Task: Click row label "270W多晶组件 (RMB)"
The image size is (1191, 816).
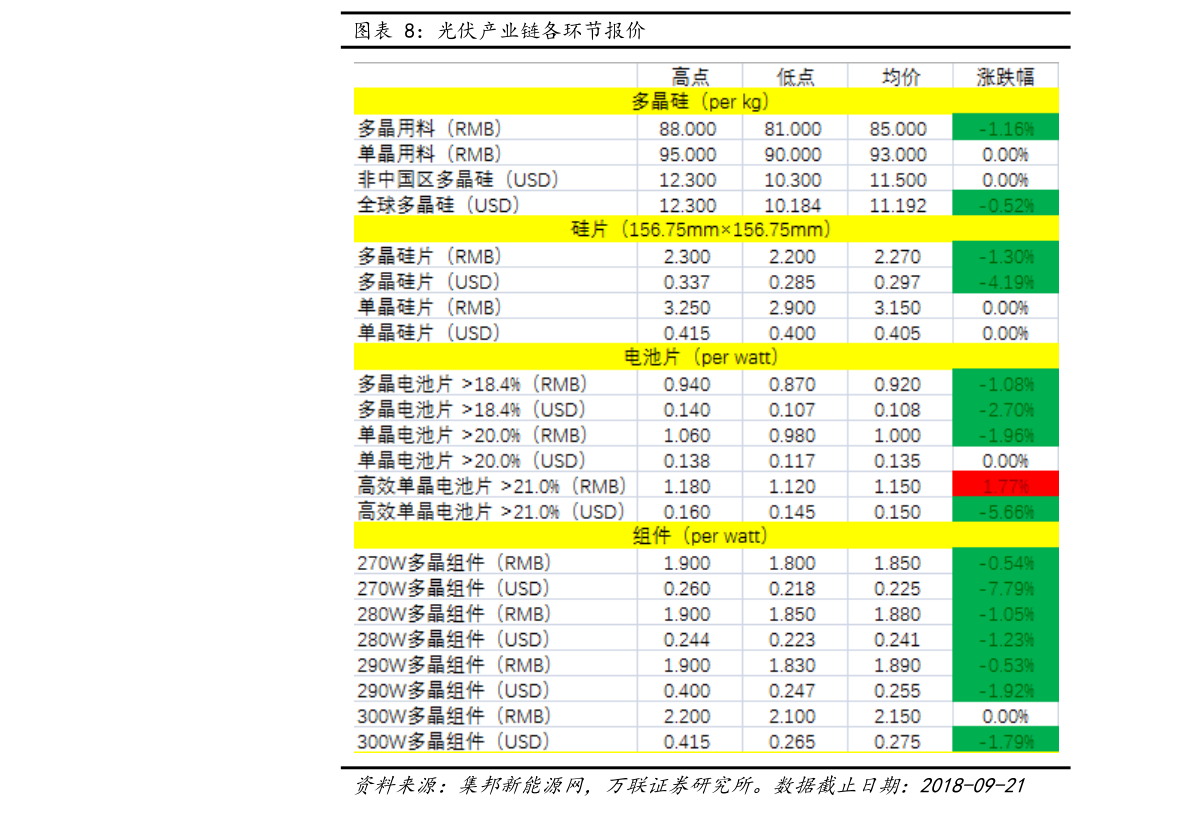Action: [x=454, y=563]
